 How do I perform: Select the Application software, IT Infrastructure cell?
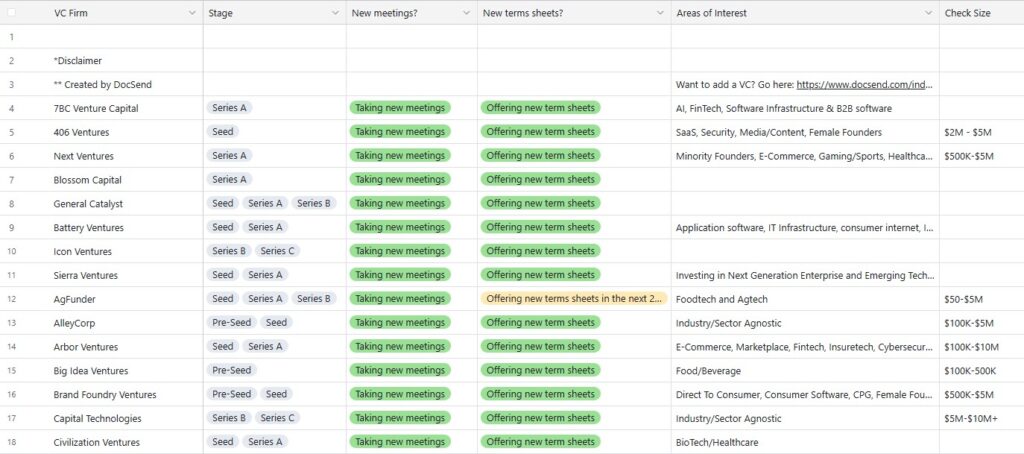[x=805, y=227]
